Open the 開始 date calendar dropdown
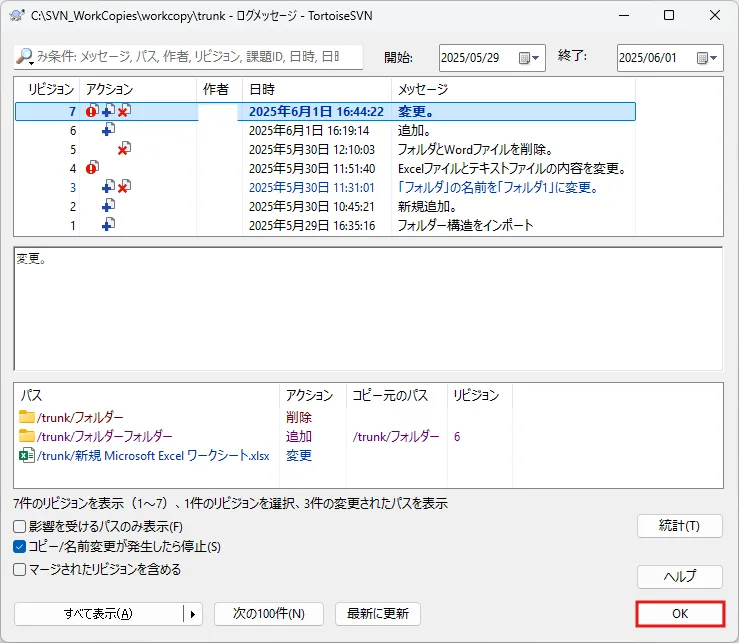The height and width of the screenshot is (643, 739). click(x=529, y=58)
